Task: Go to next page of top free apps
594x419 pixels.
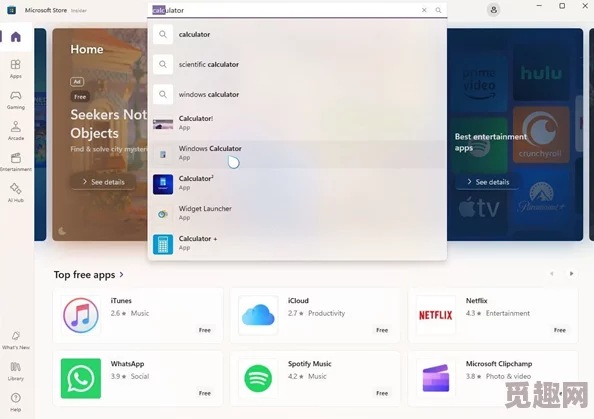Action: pyautogui.click(x=571, y=274)
